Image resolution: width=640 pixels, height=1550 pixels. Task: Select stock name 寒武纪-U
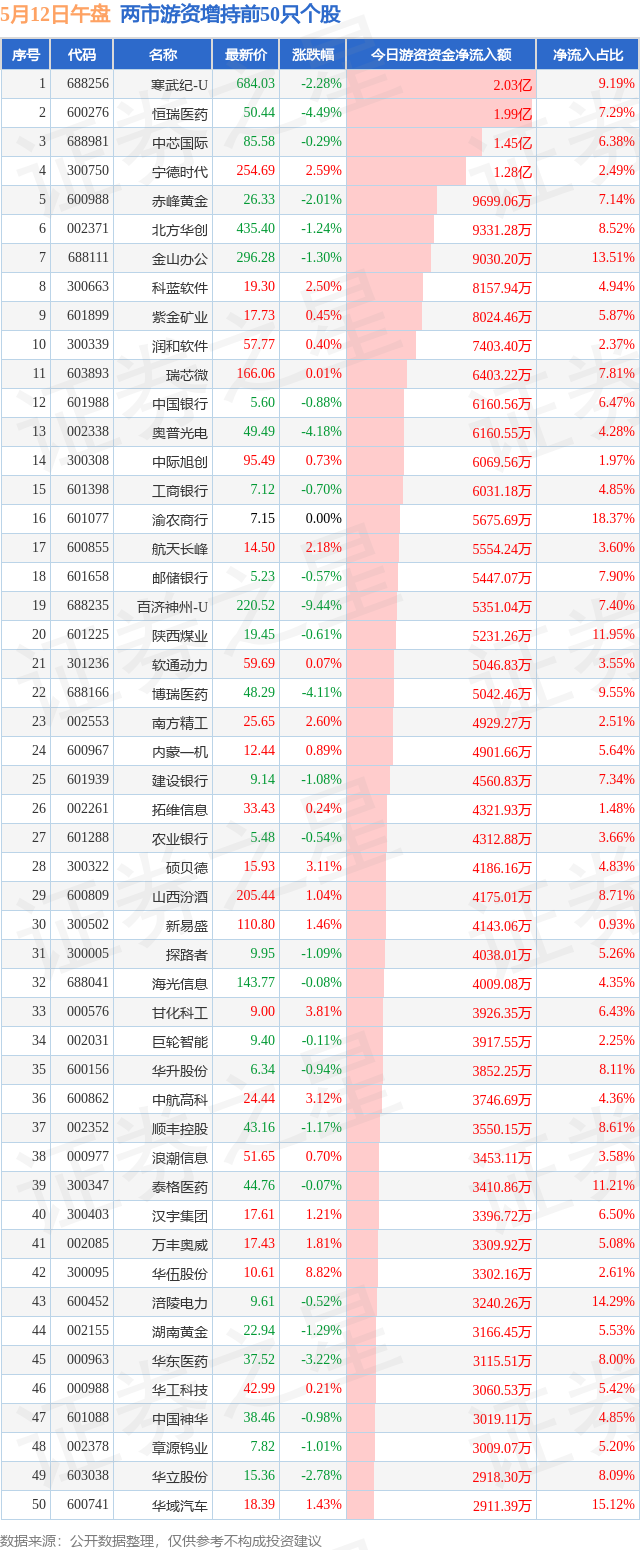[180, 84]
